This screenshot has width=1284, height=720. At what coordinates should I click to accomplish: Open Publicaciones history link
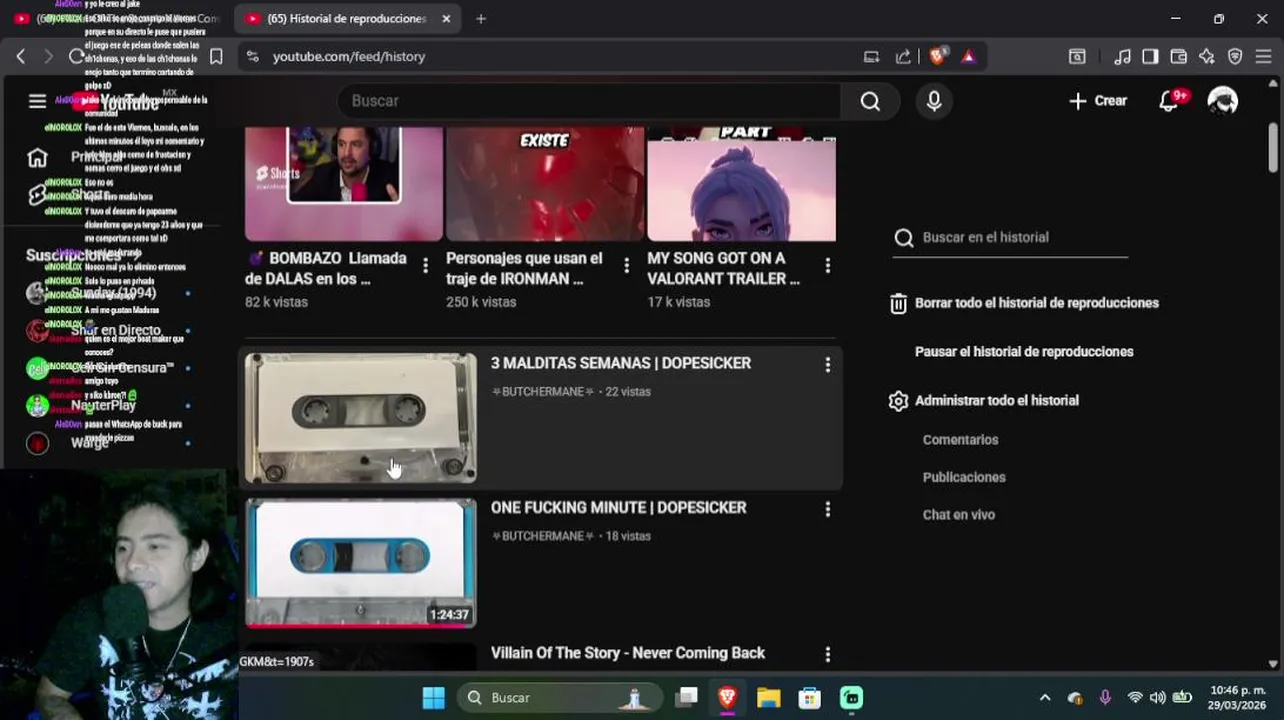click(x=964, y=478)
